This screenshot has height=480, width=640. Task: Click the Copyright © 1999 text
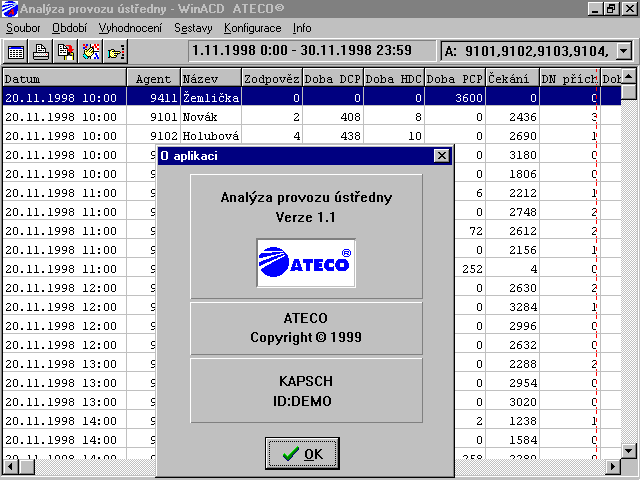306,337
